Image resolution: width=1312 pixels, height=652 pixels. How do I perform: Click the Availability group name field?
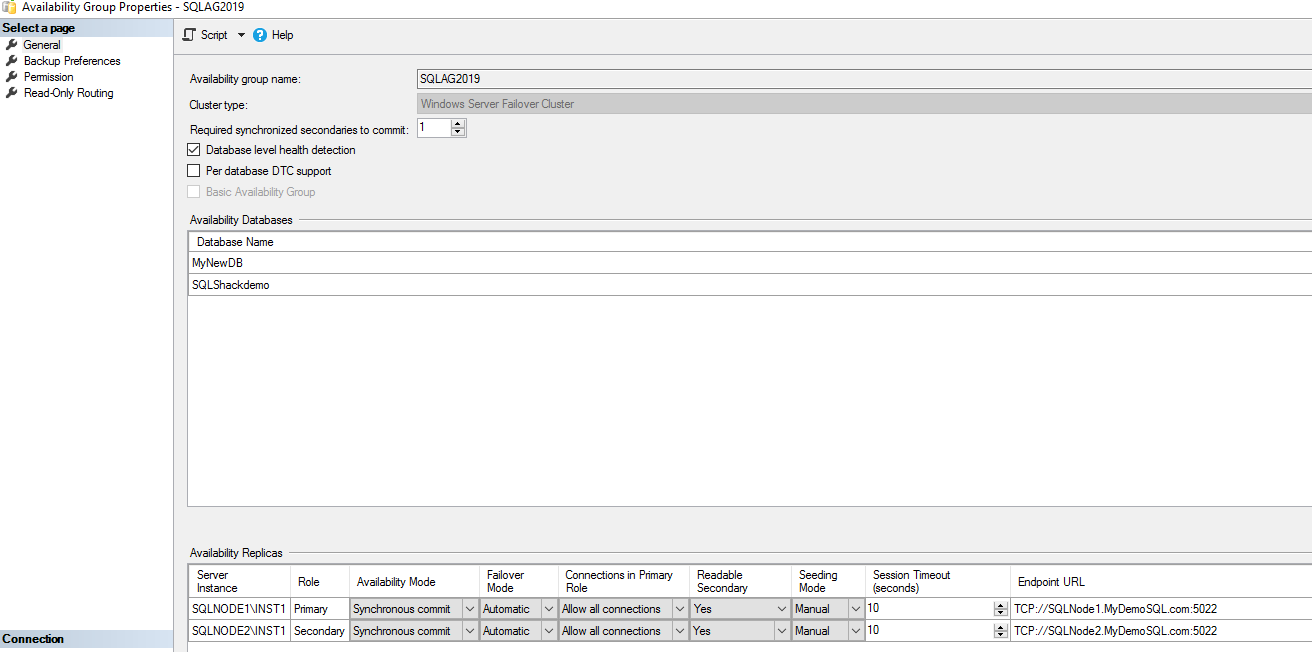(864, 79)
